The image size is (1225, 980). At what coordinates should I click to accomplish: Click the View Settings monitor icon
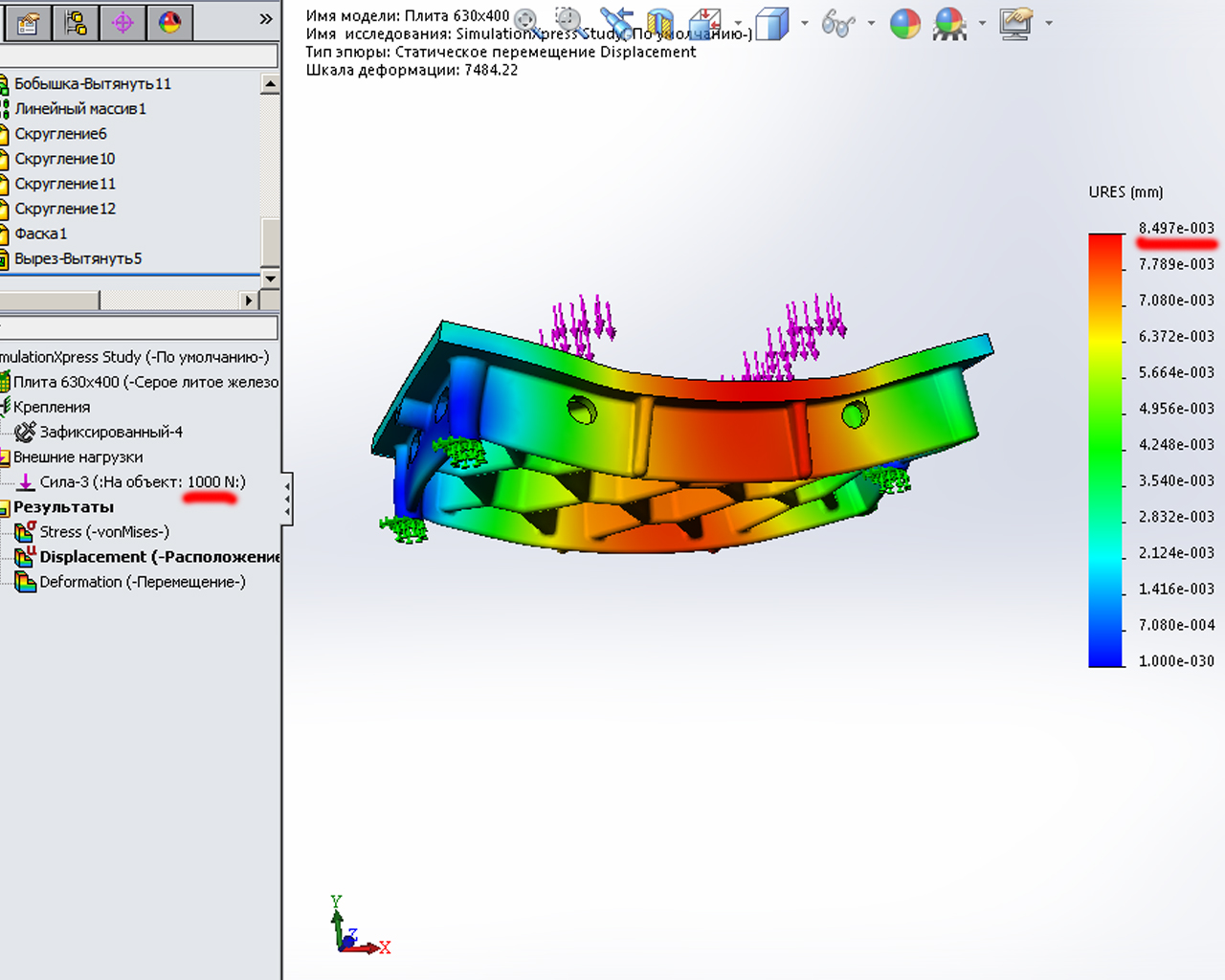point(1016,23)
